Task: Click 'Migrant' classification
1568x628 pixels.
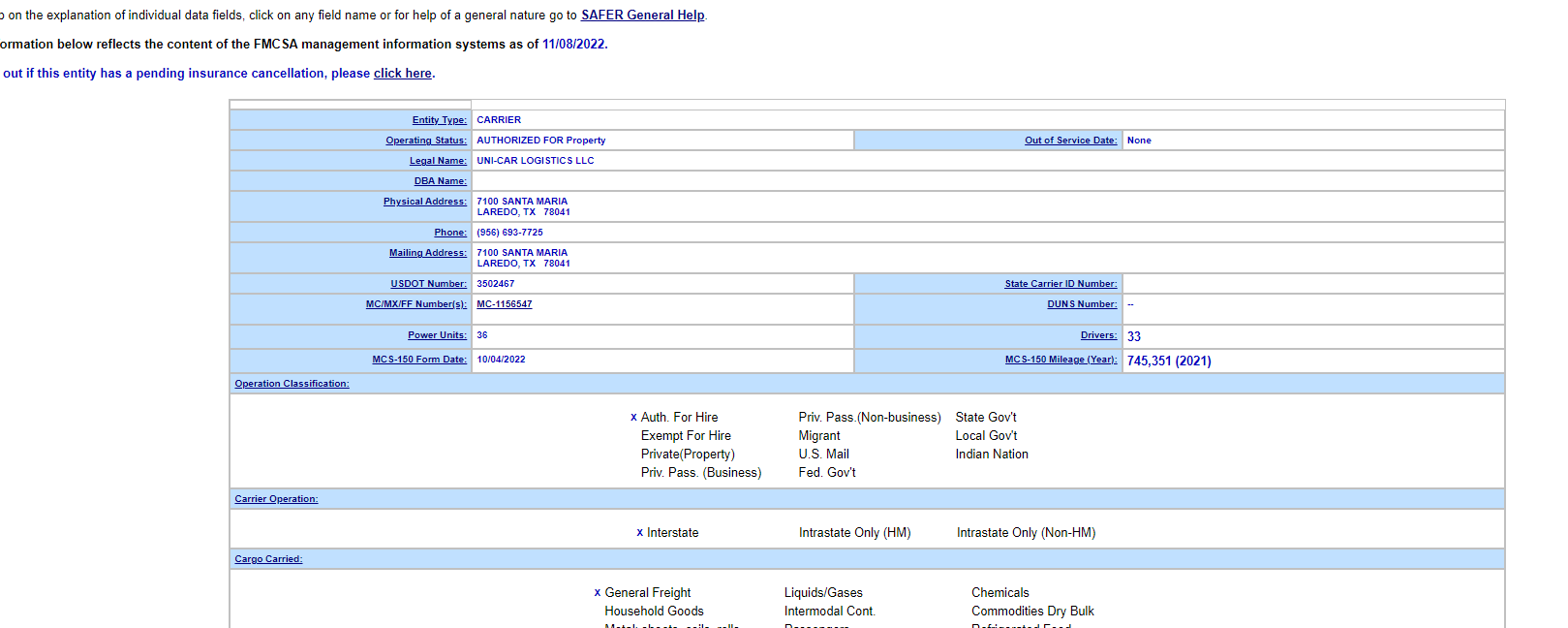Action: coord(819,436)
